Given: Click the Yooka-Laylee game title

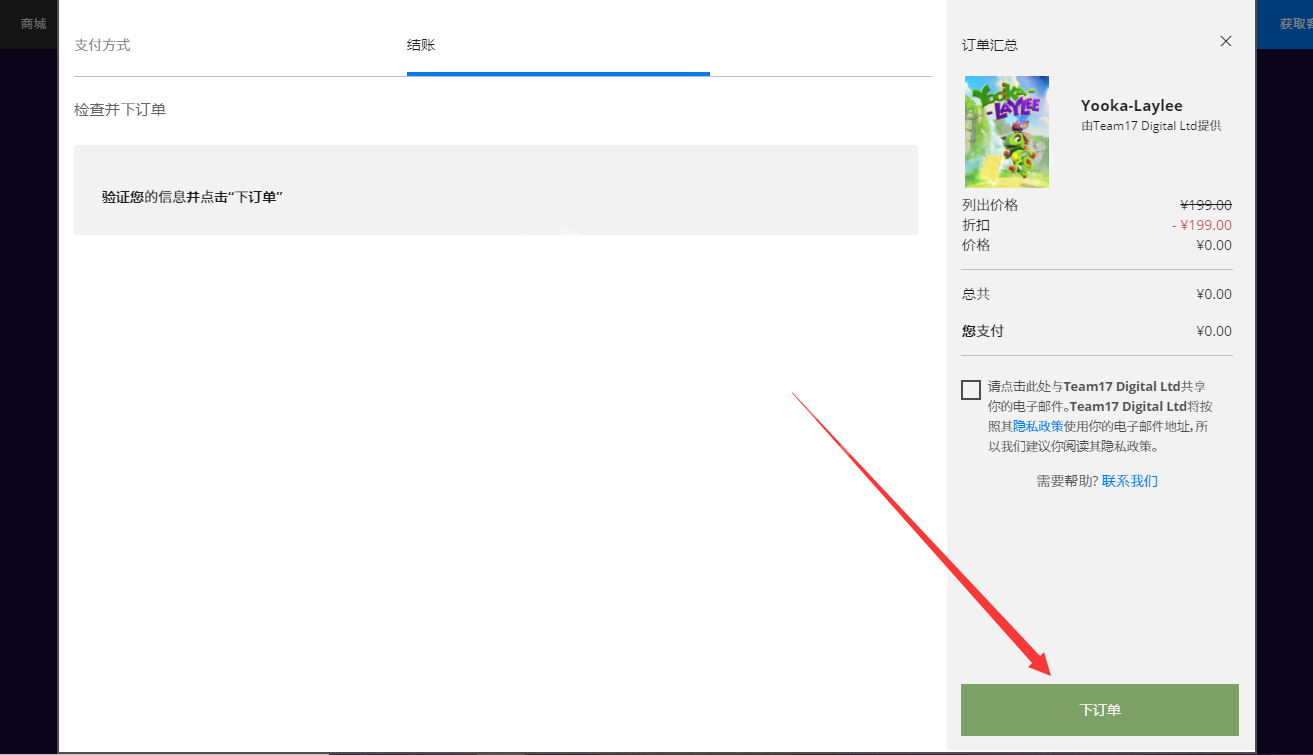Looking at the screenshot, I should [x=1131, y=106].
